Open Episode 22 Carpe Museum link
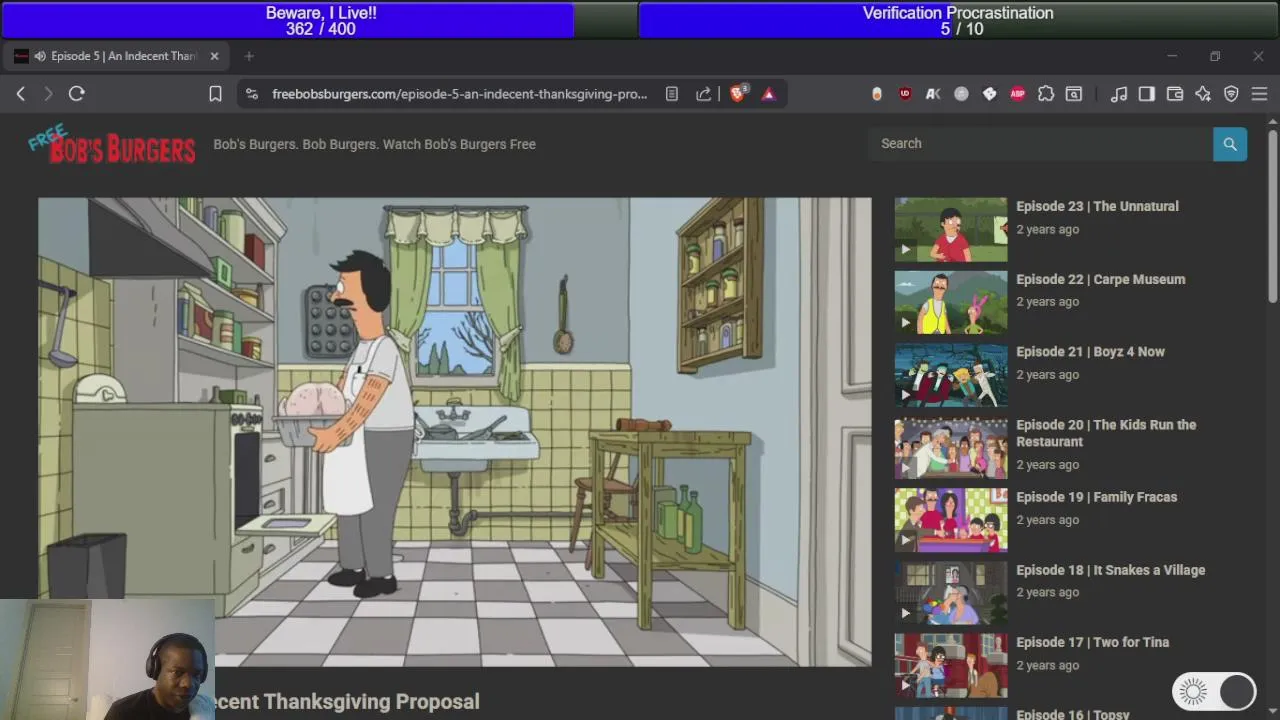The image size is (1280, 720). [1100, 279]
